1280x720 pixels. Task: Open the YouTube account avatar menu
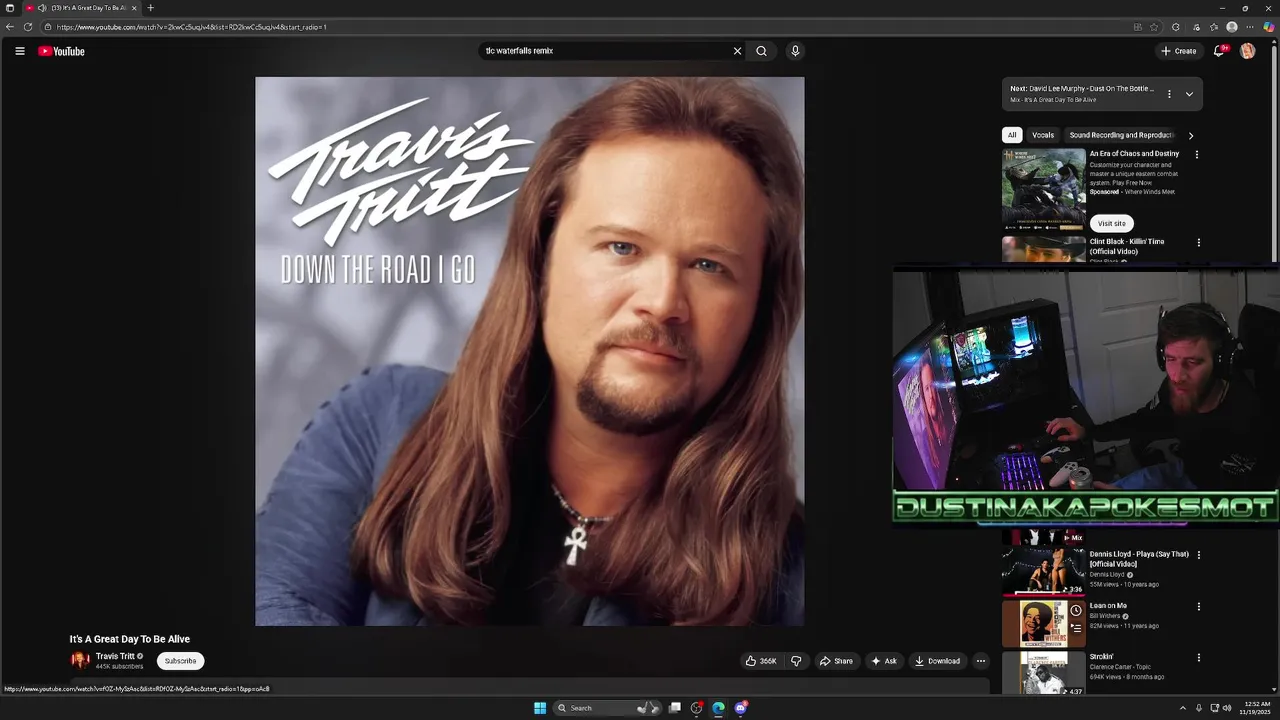coord(1247,51)
